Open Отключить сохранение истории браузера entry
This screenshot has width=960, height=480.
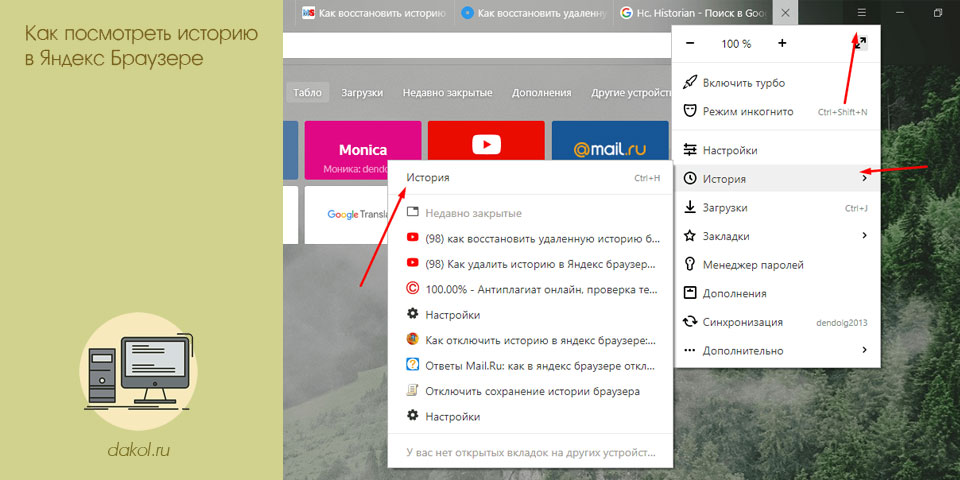[531, 391]
